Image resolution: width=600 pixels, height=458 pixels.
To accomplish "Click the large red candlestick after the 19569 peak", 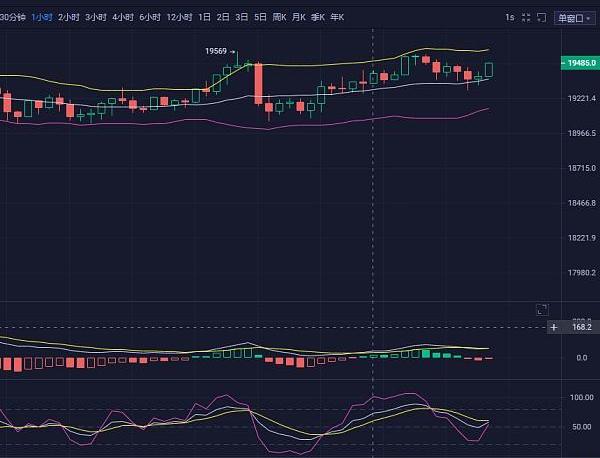I will (x=259, y=84).
